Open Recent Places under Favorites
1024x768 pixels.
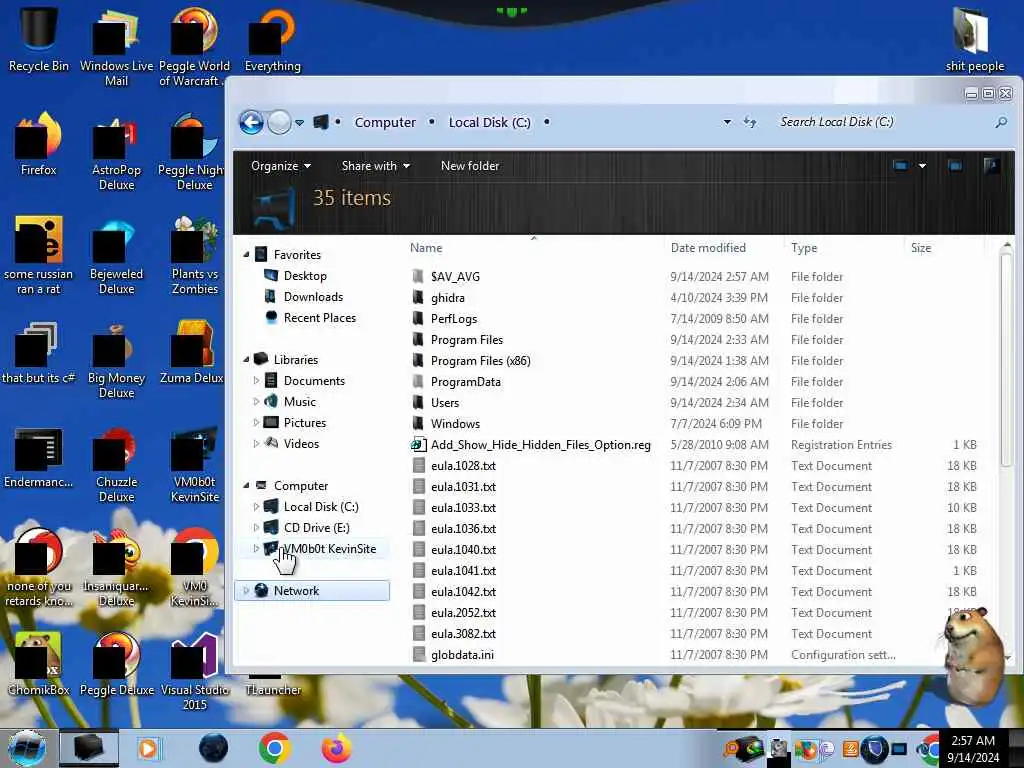319,318
